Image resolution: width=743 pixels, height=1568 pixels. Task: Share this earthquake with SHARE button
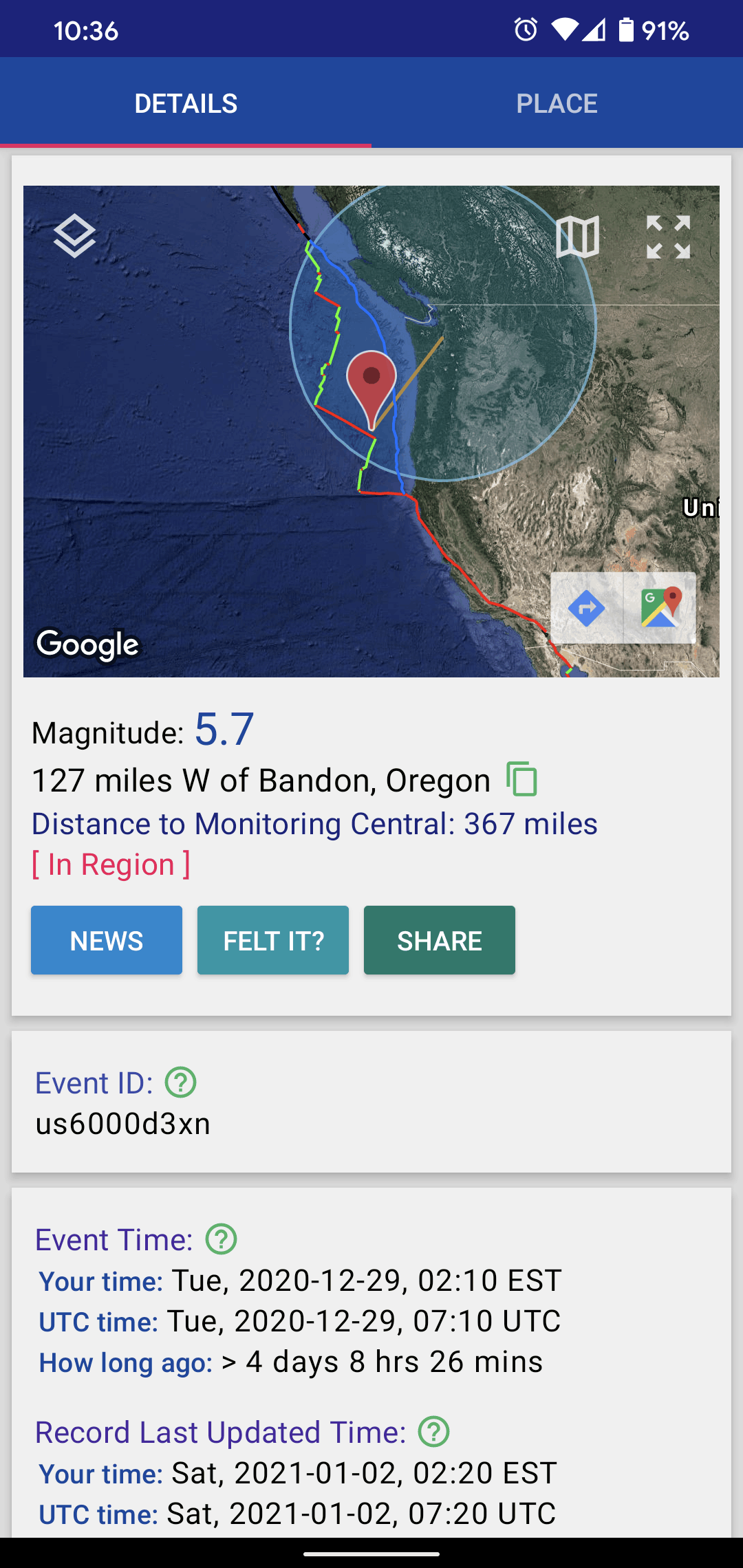click(440, 940)
